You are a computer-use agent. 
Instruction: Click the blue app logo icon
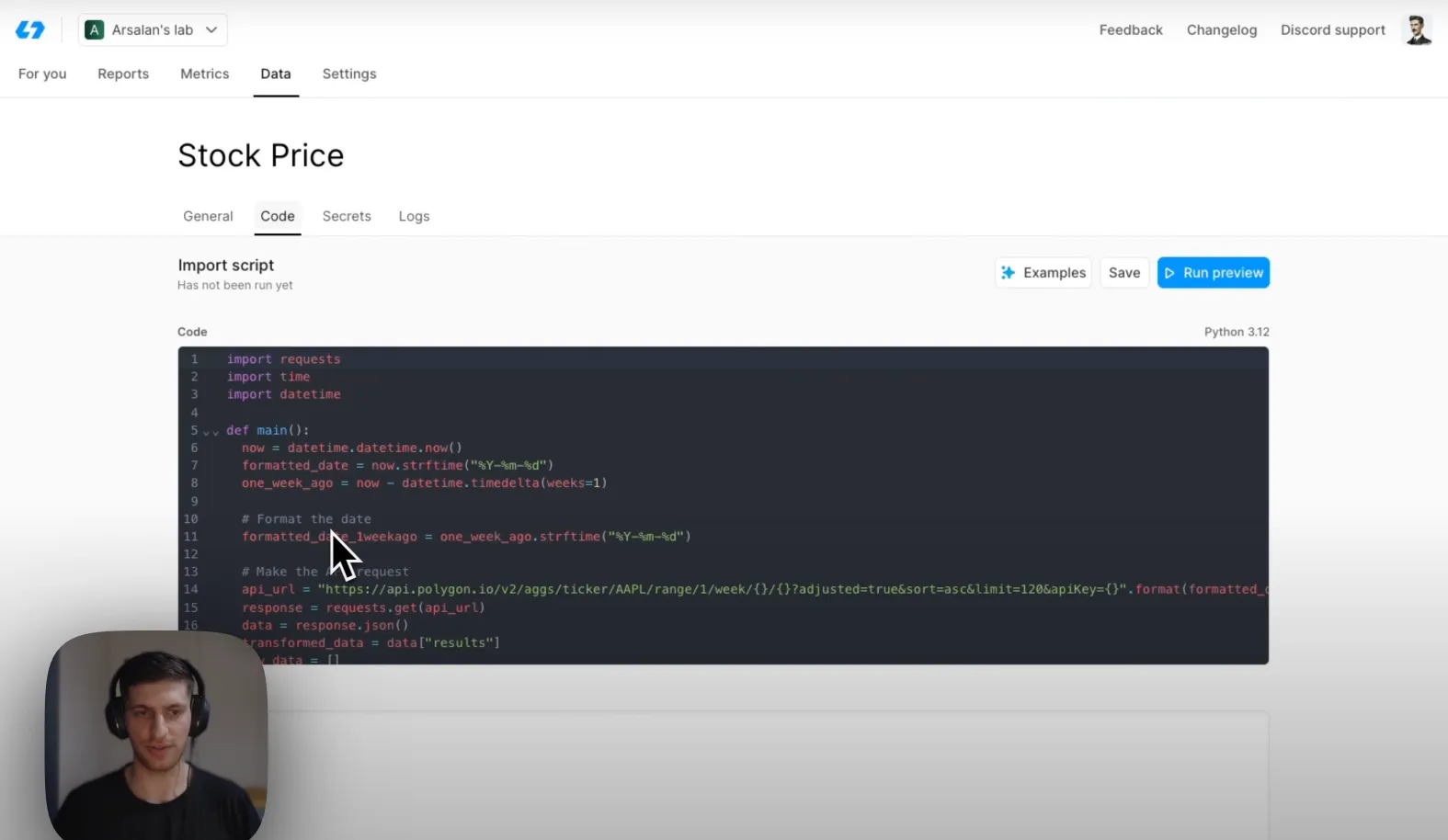pos(29,30)
